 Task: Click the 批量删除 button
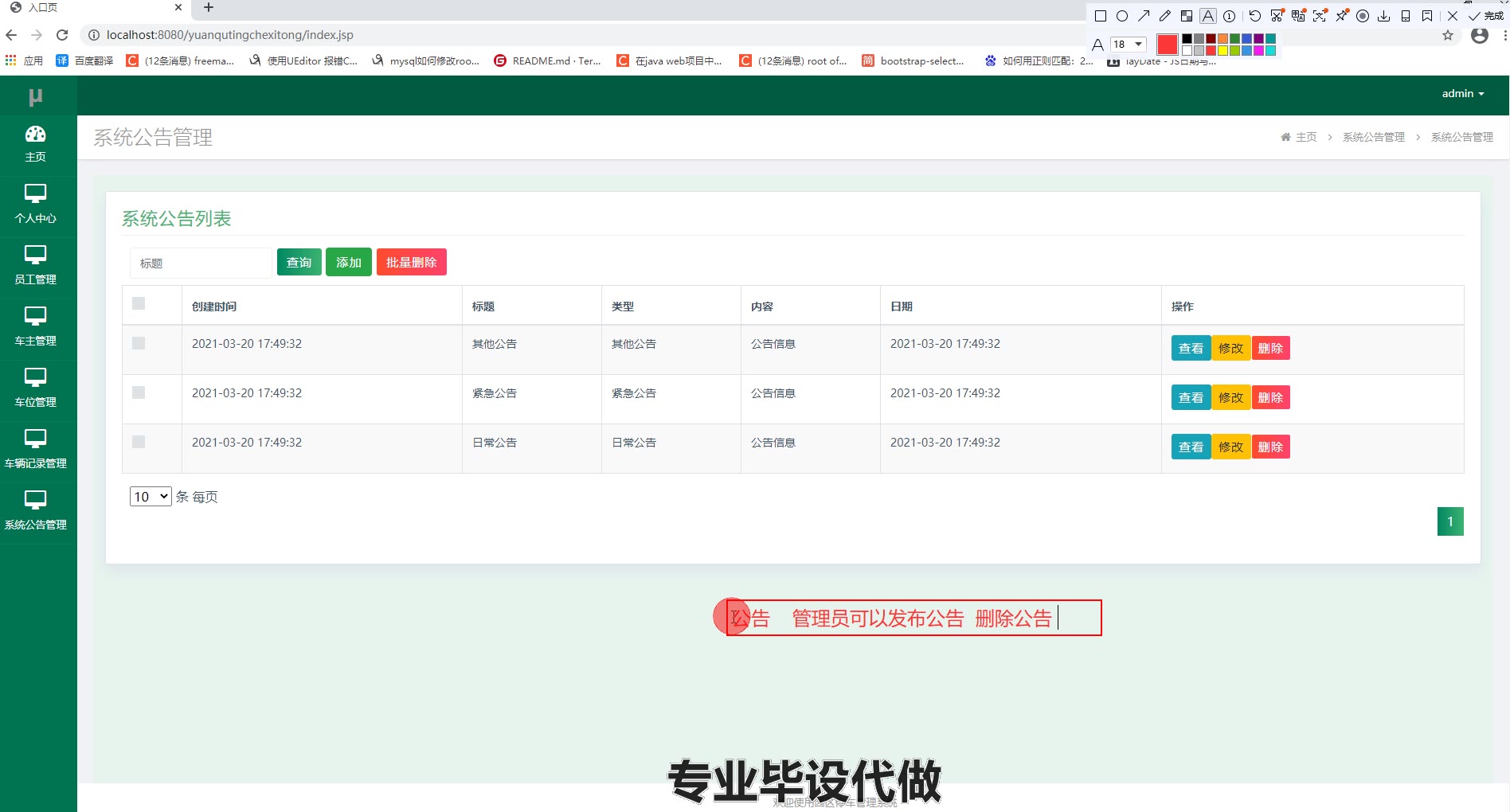pos(411,262)
